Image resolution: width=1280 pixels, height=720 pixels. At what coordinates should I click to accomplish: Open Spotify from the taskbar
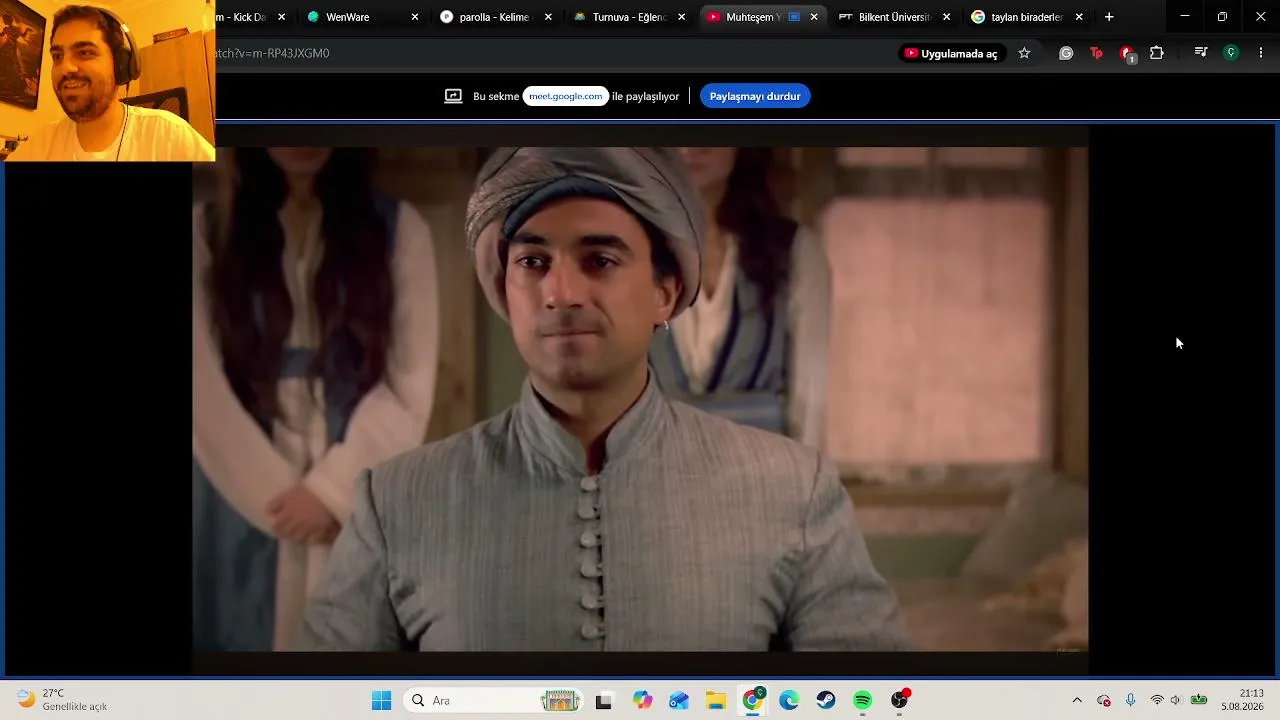tap(863, 701)
